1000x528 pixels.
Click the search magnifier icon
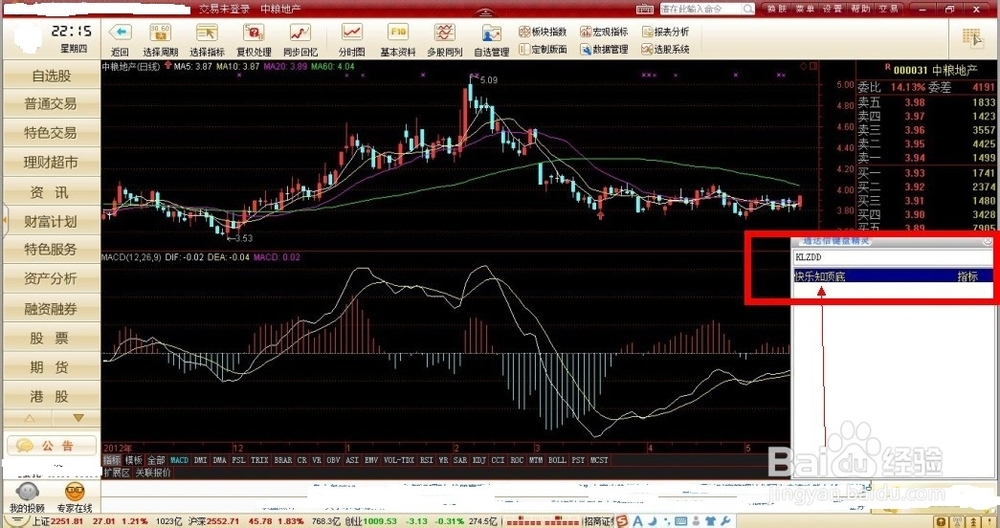click(x=747, y=9)
